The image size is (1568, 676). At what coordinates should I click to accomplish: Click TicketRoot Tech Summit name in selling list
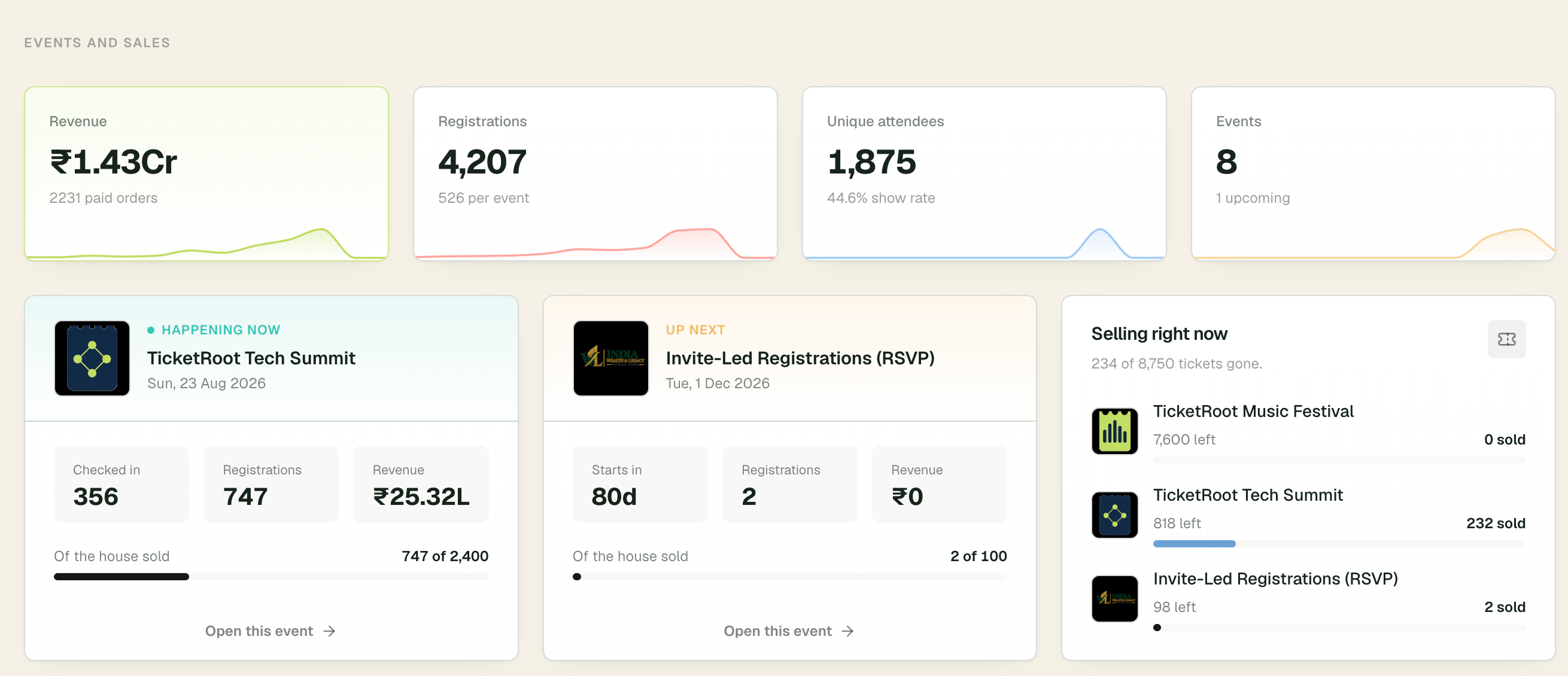click(x=1247, y=495)
